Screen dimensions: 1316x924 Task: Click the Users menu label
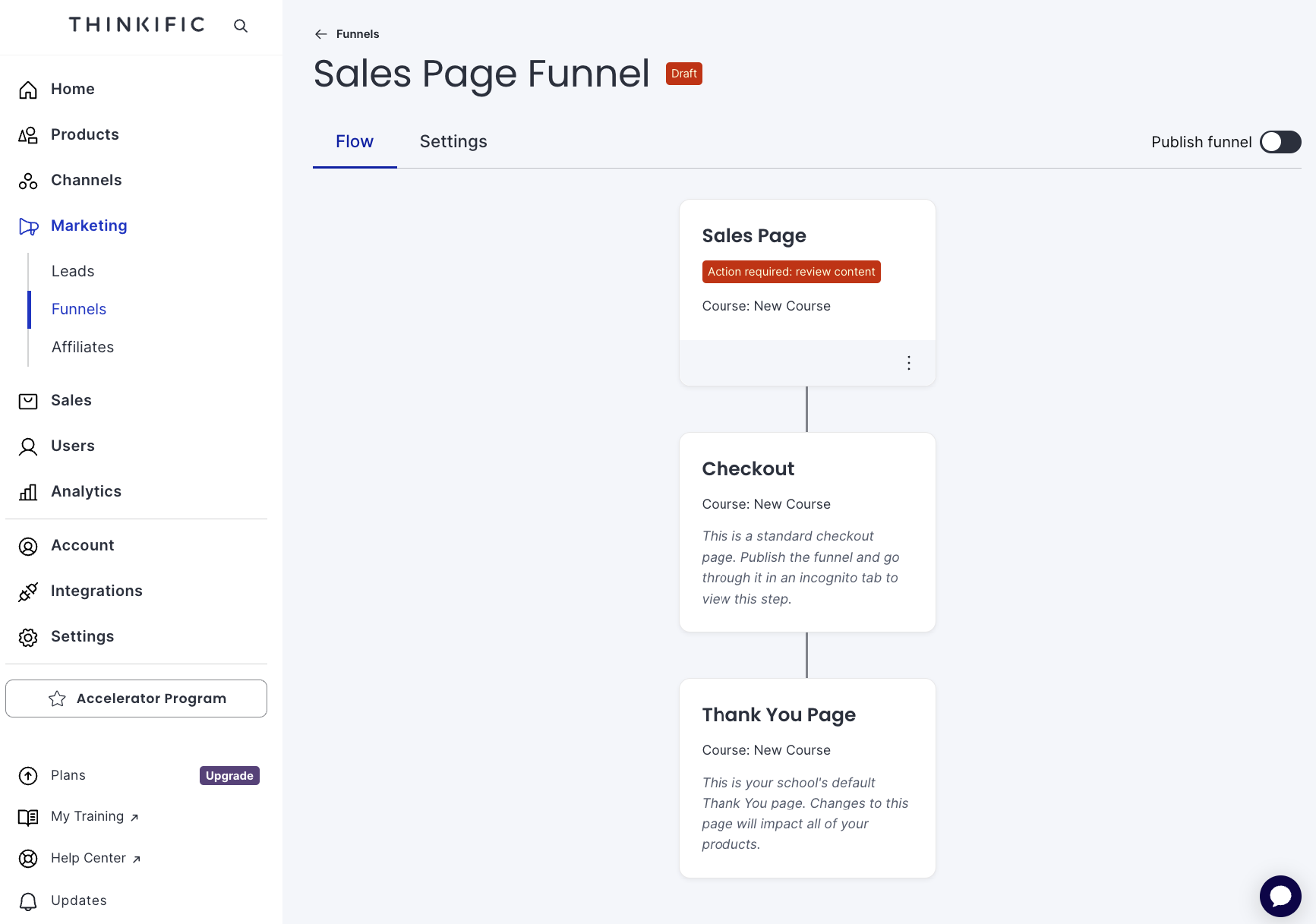(73, 446)
